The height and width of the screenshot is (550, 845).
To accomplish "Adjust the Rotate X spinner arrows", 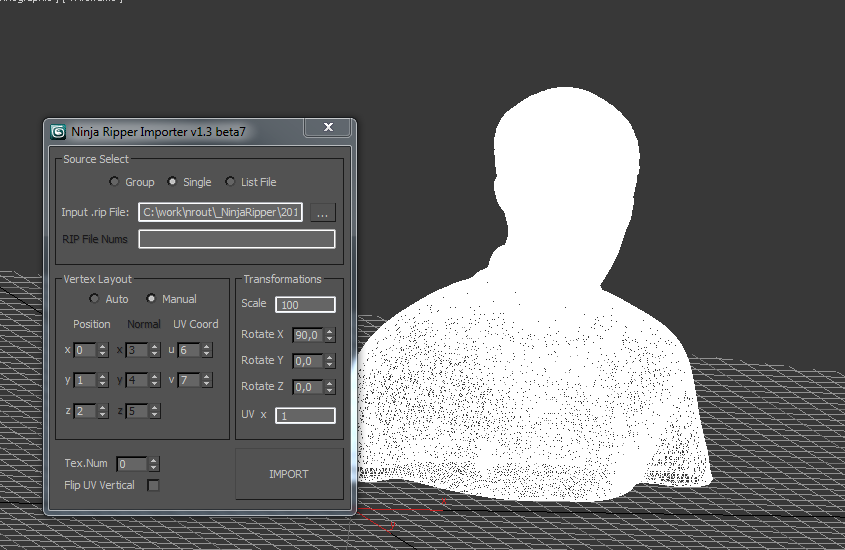I will pos(330,336).
